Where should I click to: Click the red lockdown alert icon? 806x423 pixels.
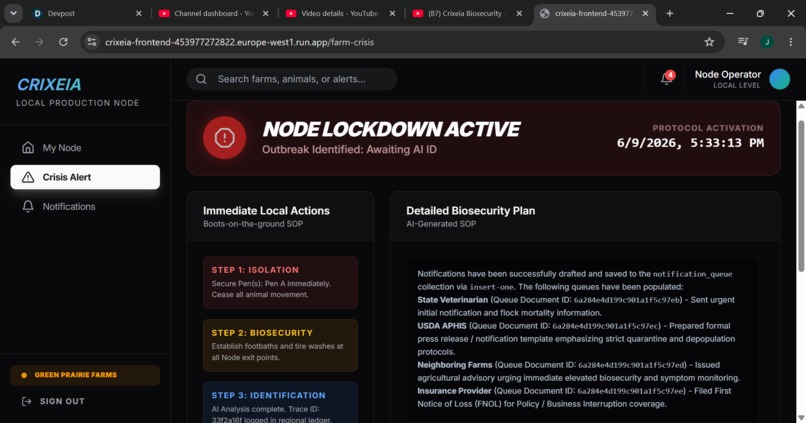(x=224, y=138)
